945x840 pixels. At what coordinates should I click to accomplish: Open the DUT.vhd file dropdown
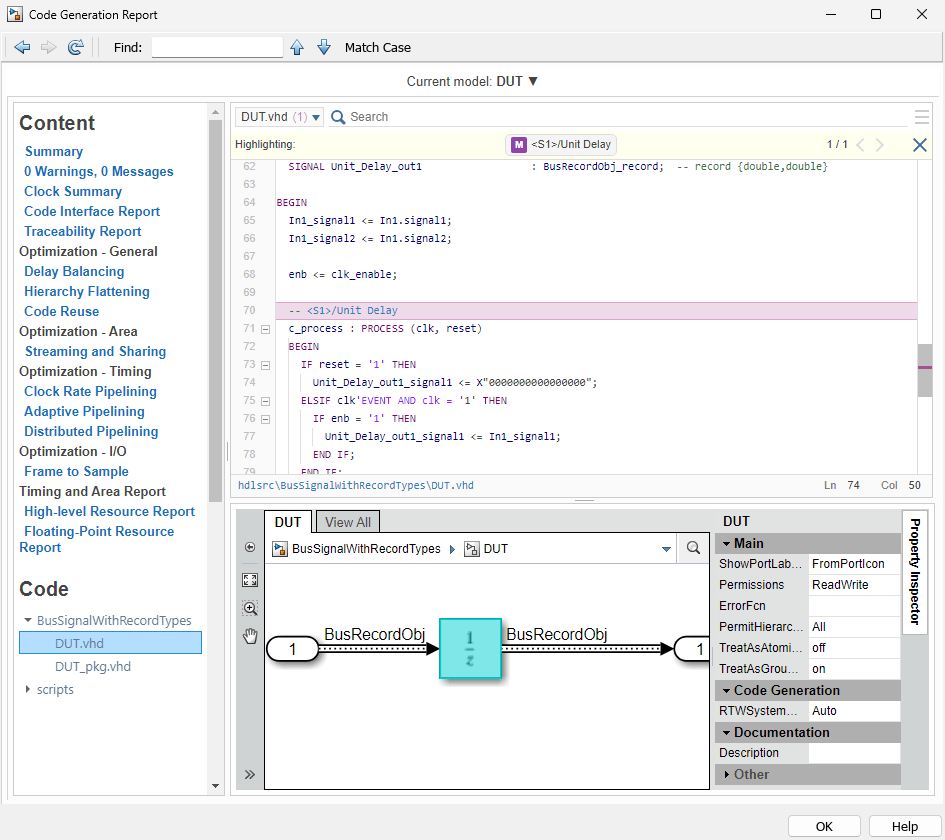pyautogui.click(x=280, y=117)
